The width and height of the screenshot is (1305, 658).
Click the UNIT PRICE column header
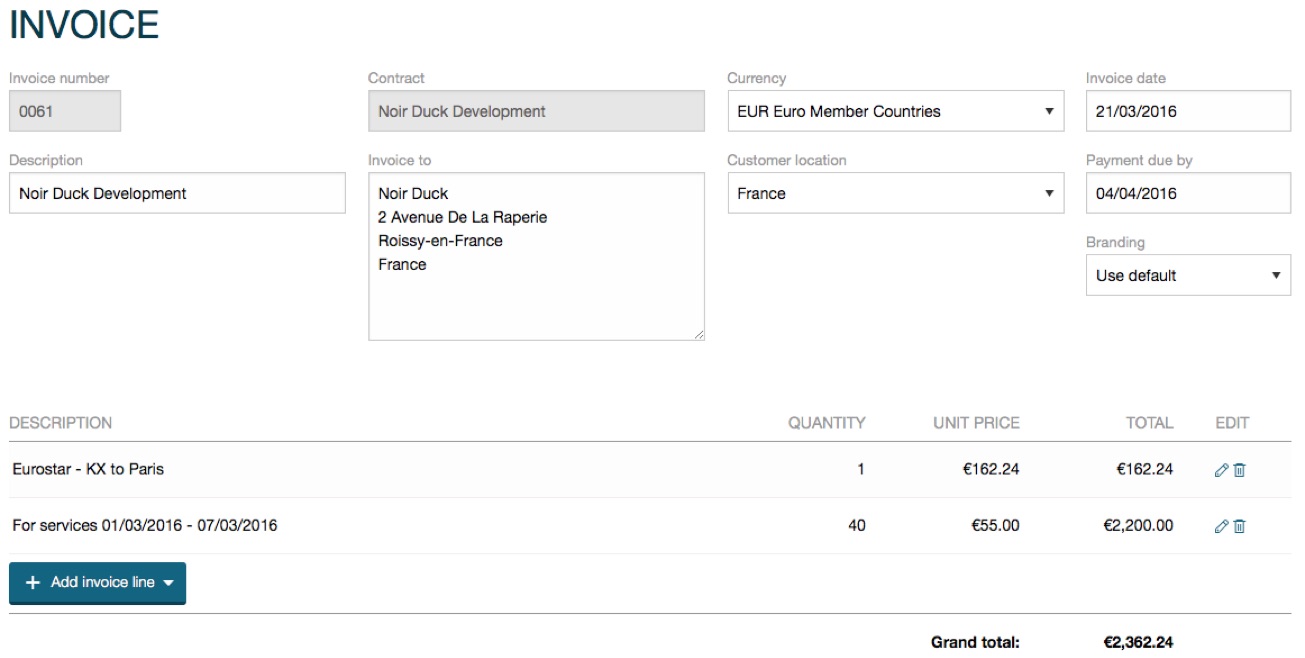(x=976, y=423)
